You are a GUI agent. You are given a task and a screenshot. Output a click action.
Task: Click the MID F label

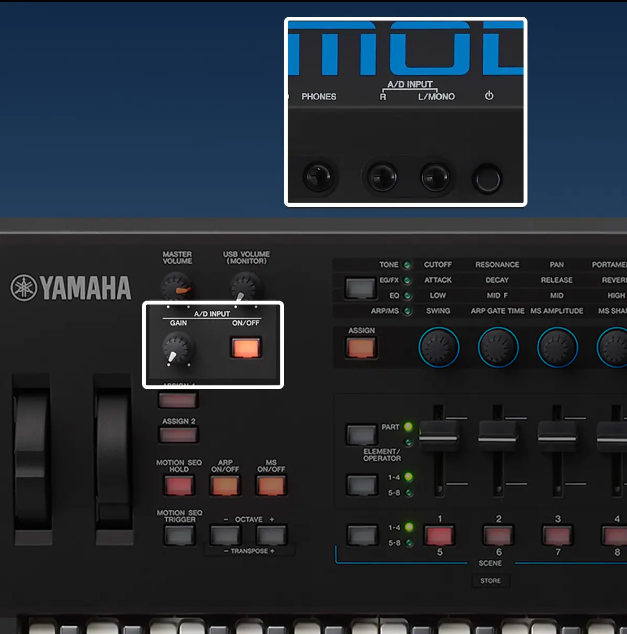(x=497, y=296)
